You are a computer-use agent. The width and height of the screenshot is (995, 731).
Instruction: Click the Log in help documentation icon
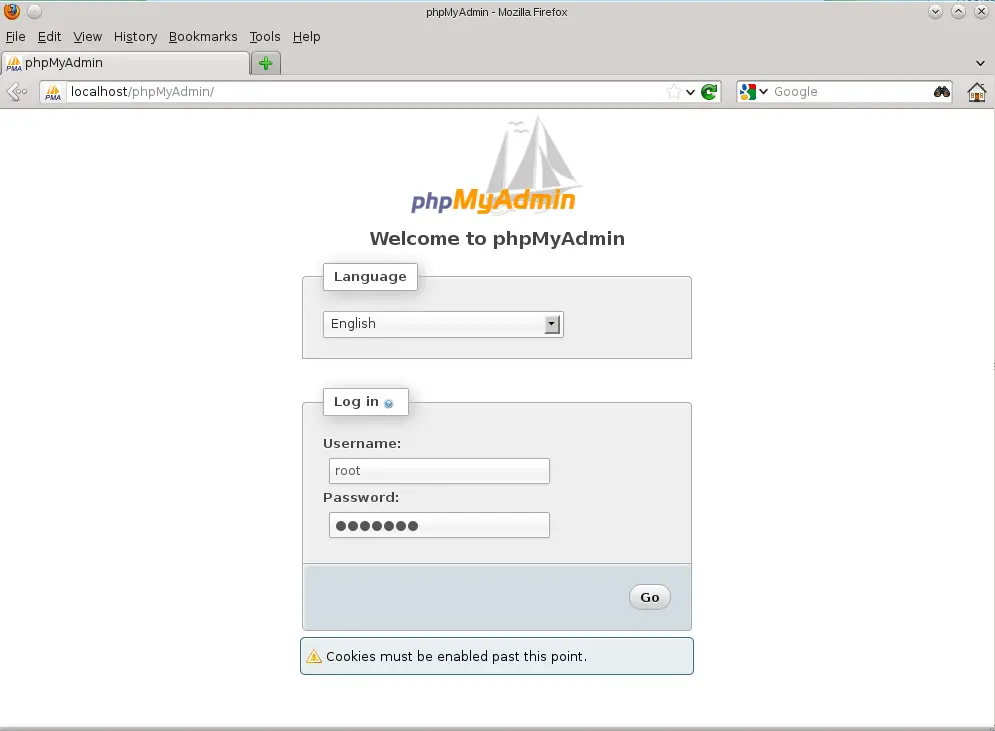pyautogui.click(x=388, y=403)
